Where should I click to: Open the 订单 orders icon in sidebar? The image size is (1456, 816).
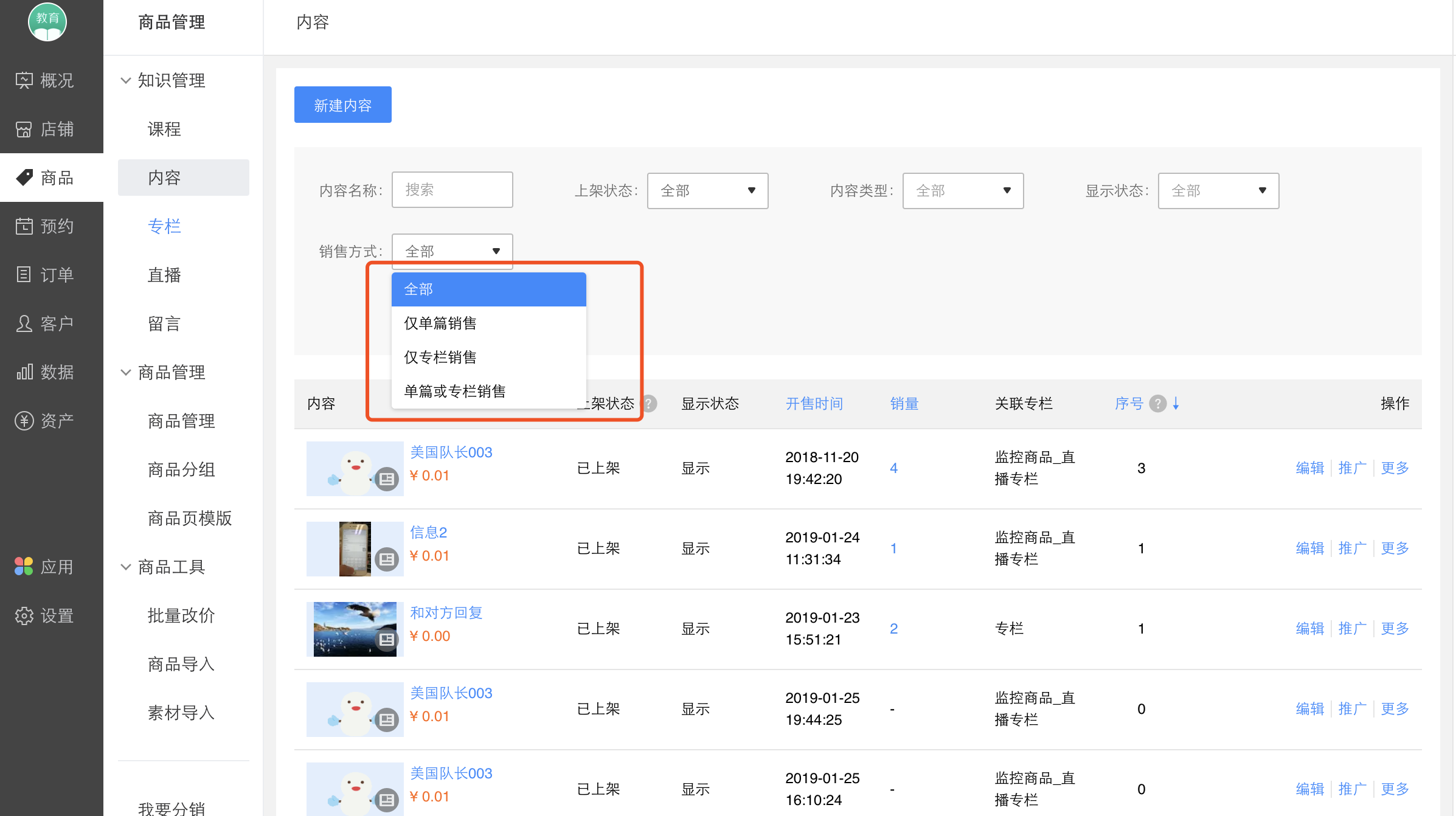pos(24,275)
